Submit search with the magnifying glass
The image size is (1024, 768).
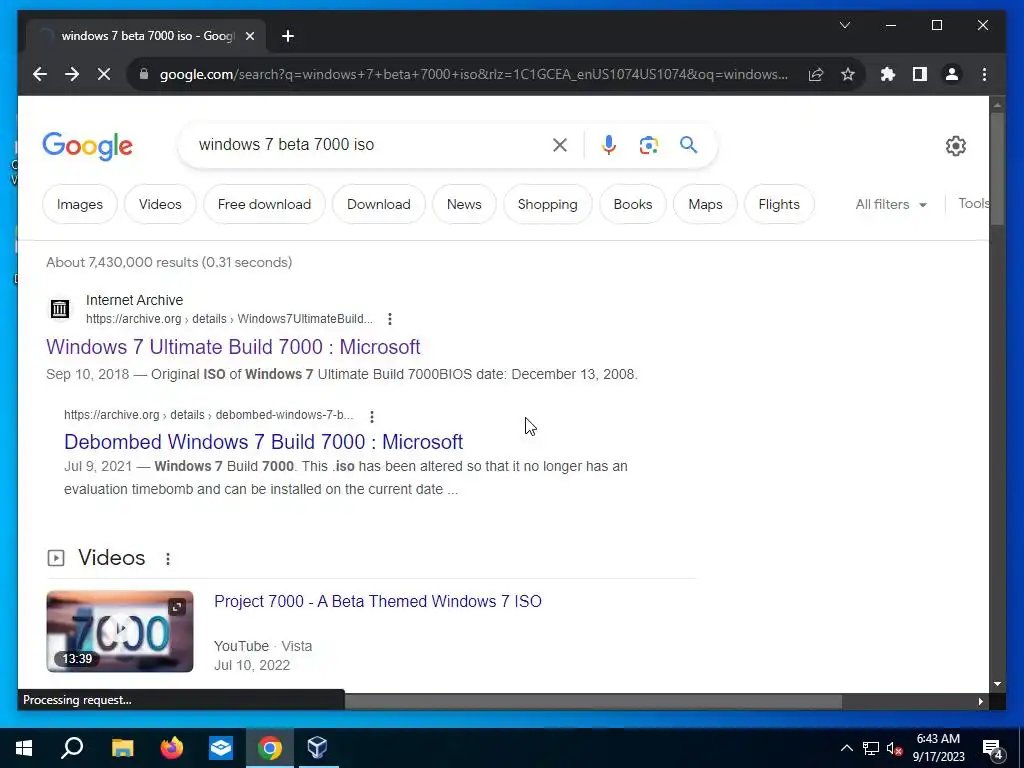point(688,144)
